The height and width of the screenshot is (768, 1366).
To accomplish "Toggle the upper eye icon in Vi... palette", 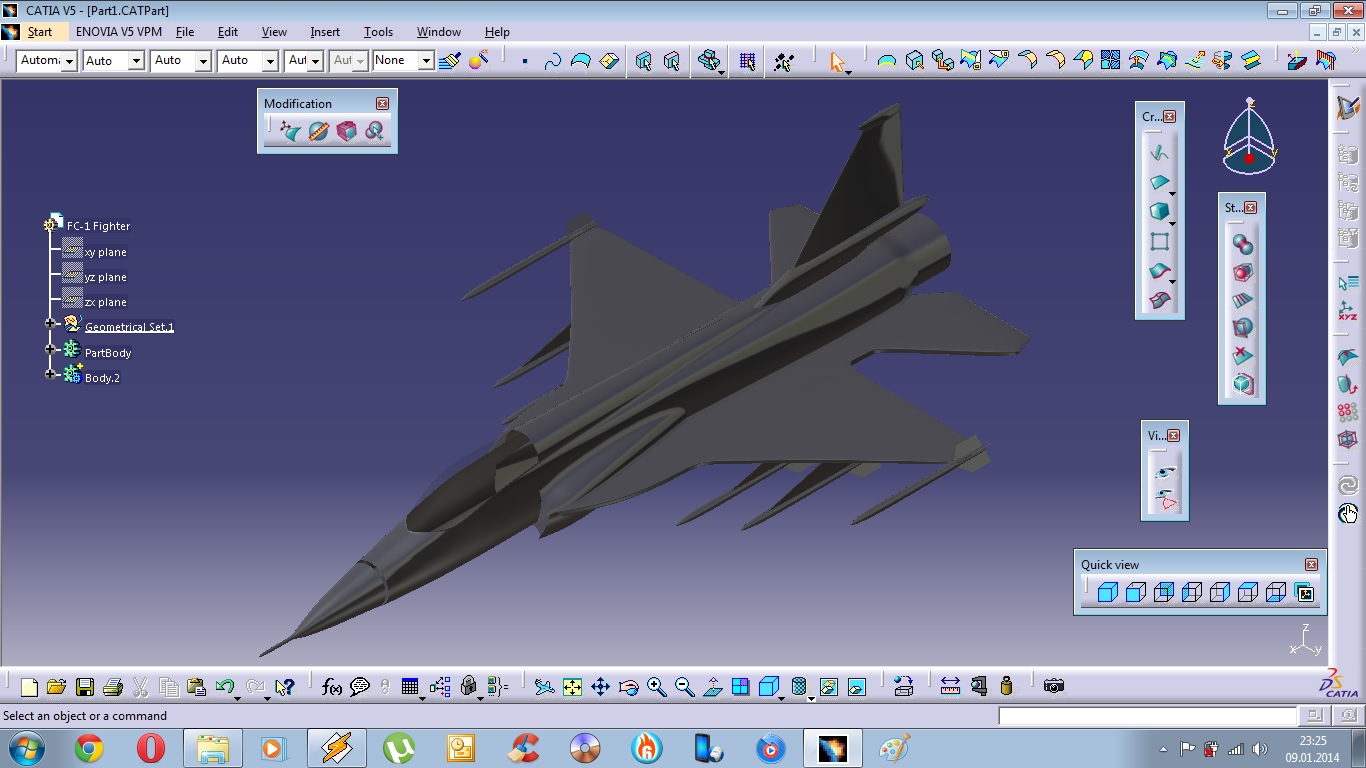I will coord(1165,472).
